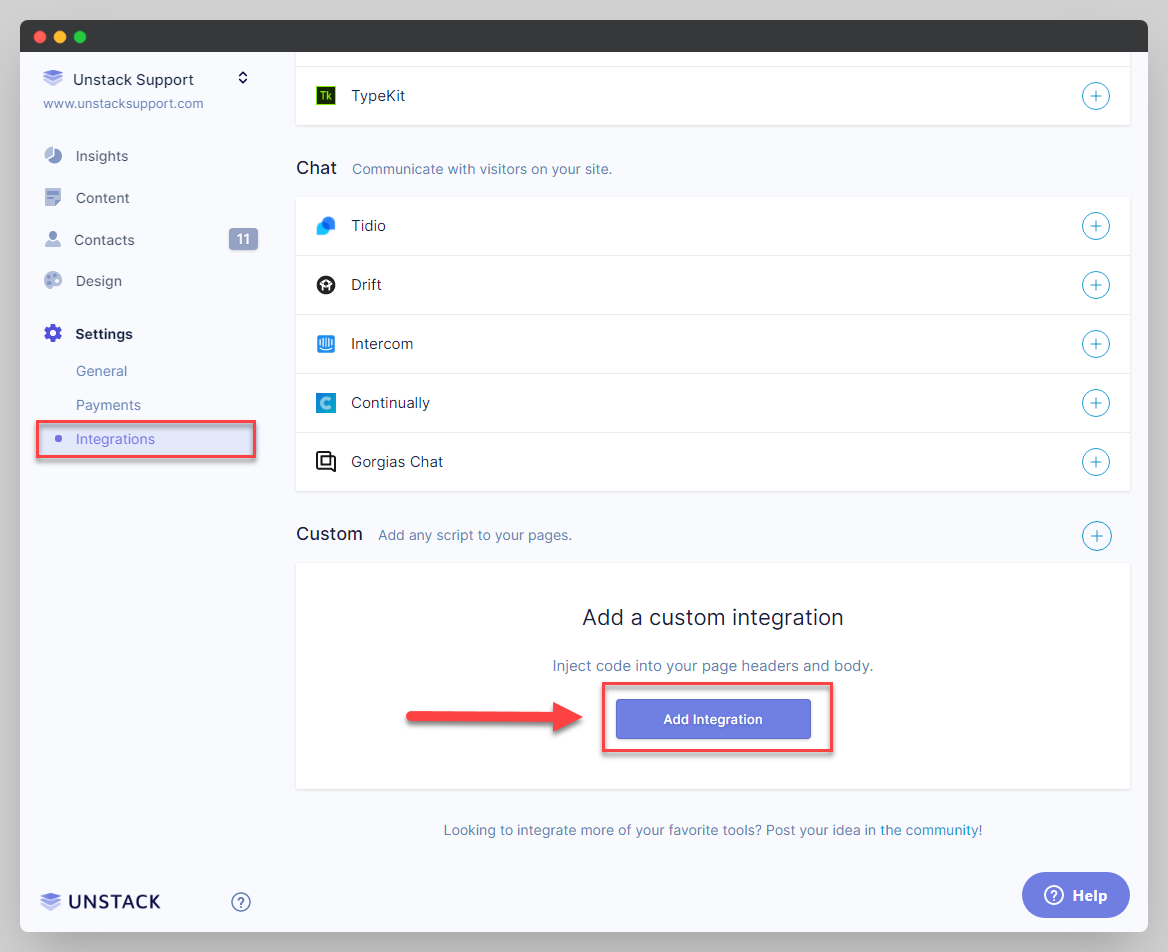Click the Add Integration button
Viewport: 1168px width, 952px height.
(712, 718)
